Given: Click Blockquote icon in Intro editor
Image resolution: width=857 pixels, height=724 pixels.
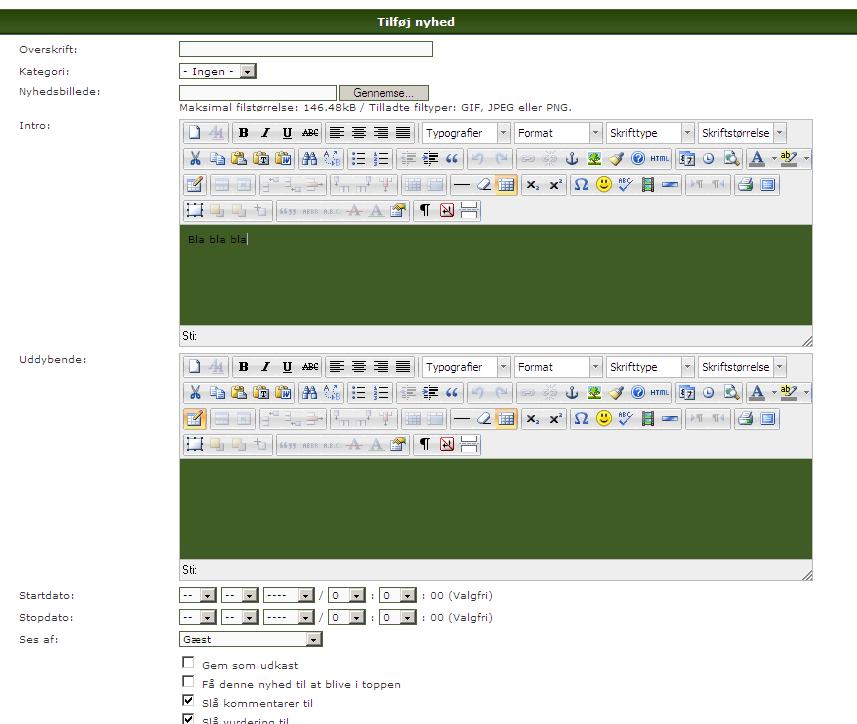Looking at the screenshot, I should coord(451,159).
